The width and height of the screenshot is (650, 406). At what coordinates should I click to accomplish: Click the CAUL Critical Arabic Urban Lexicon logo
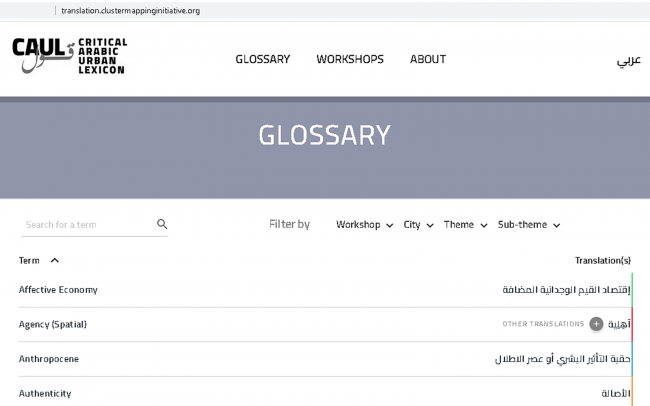(70, 56)
